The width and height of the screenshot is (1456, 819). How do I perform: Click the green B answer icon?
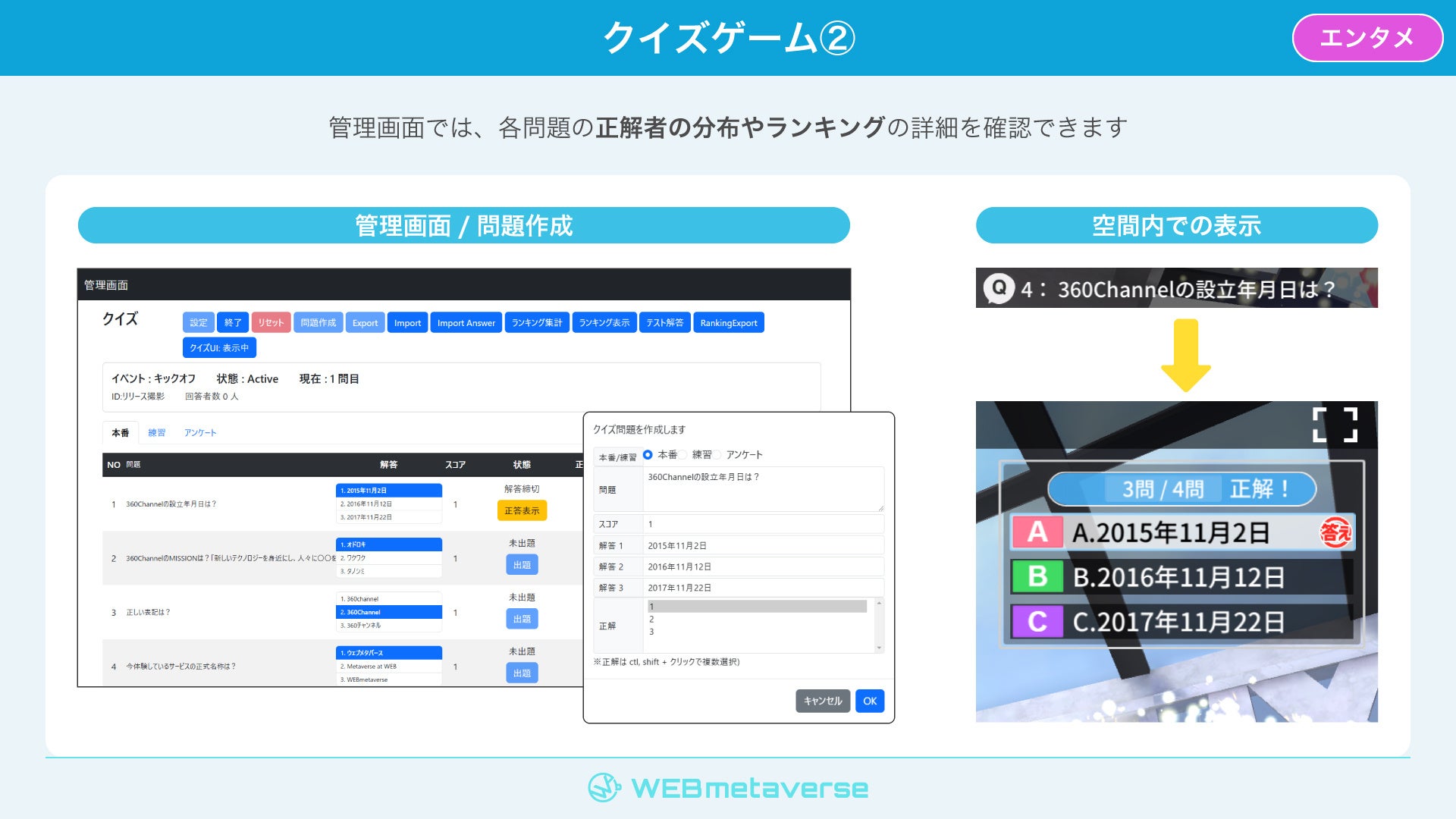coord(1037,576)
